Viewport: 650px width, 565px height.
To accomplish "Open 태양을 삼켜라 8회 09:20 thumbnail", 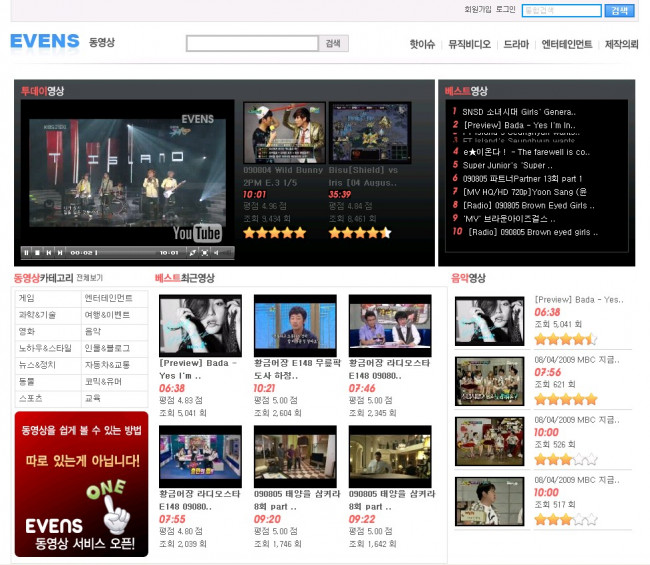I will 295,456.
